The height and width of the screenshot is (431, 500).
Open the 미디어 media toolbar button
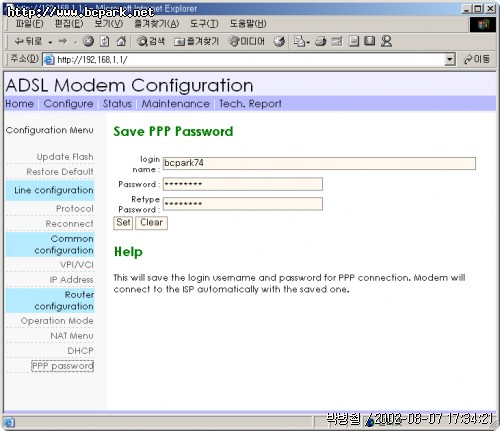[x=246, y=41]
